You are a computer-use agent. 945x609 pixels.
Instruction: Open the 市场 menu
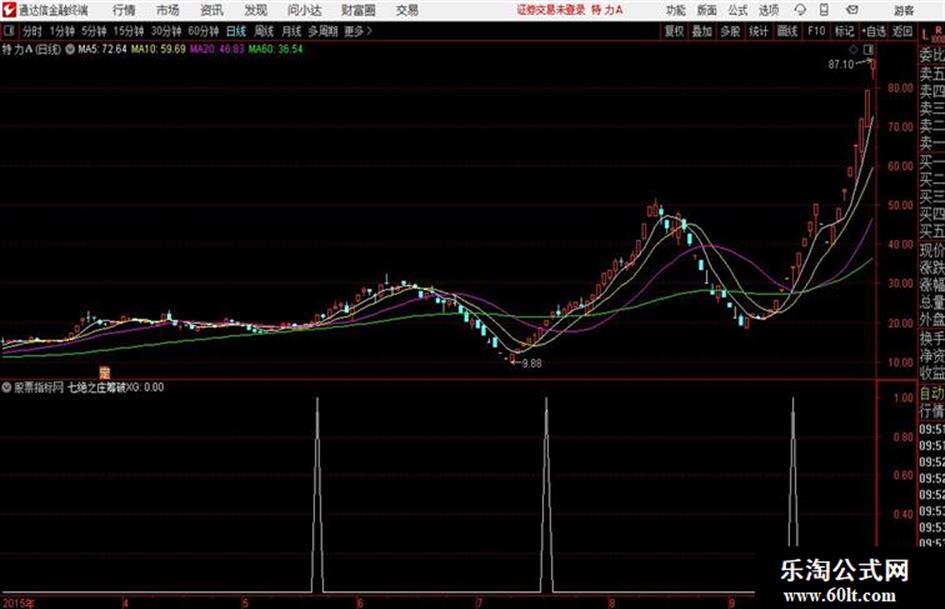point(168,10)
